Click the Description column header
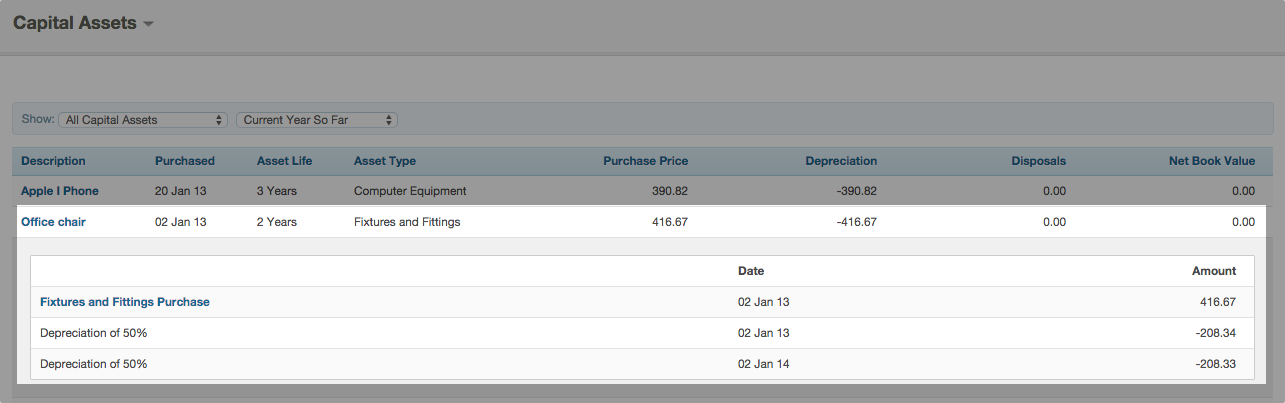The image size is (1285, 403). 53,161
